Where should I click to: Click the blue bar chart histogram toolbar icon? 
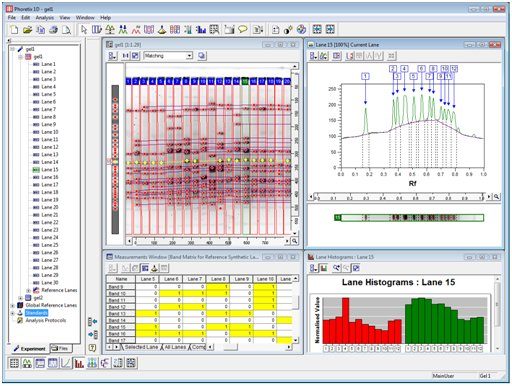201,30
